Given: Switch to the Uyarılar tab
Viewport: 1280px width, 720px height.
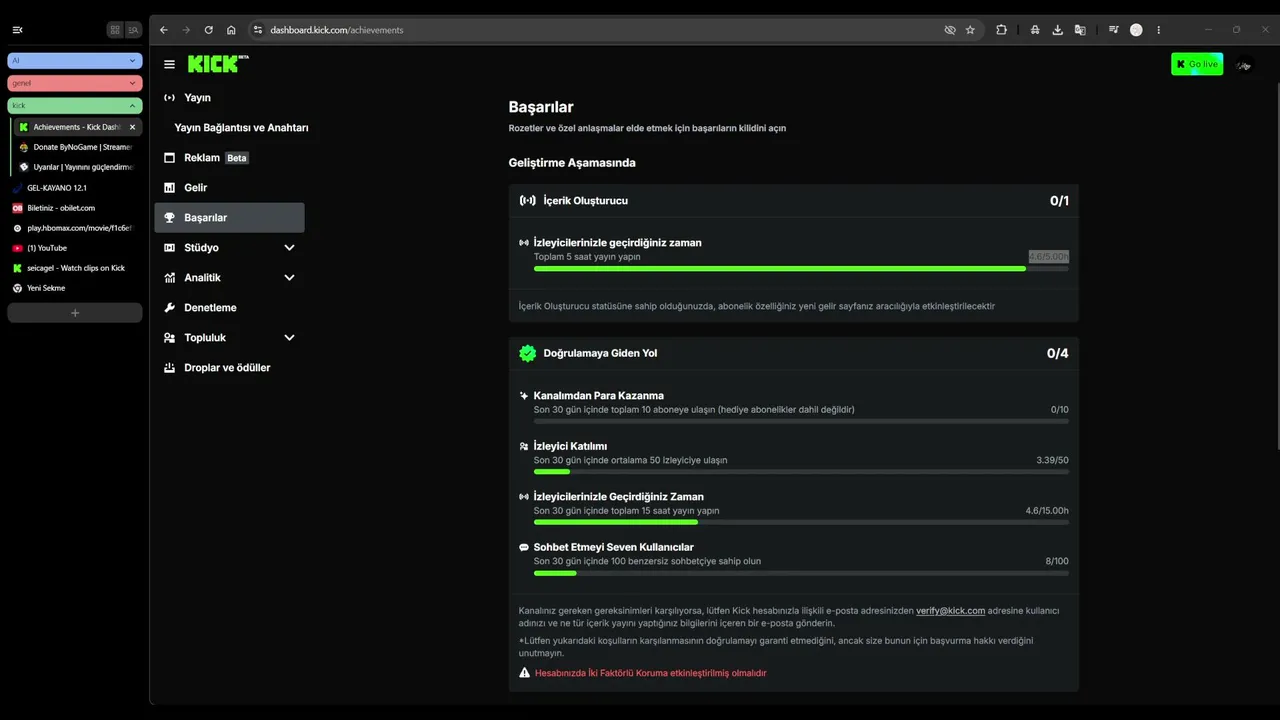Looking at the screenshot, I should point(79,167).
